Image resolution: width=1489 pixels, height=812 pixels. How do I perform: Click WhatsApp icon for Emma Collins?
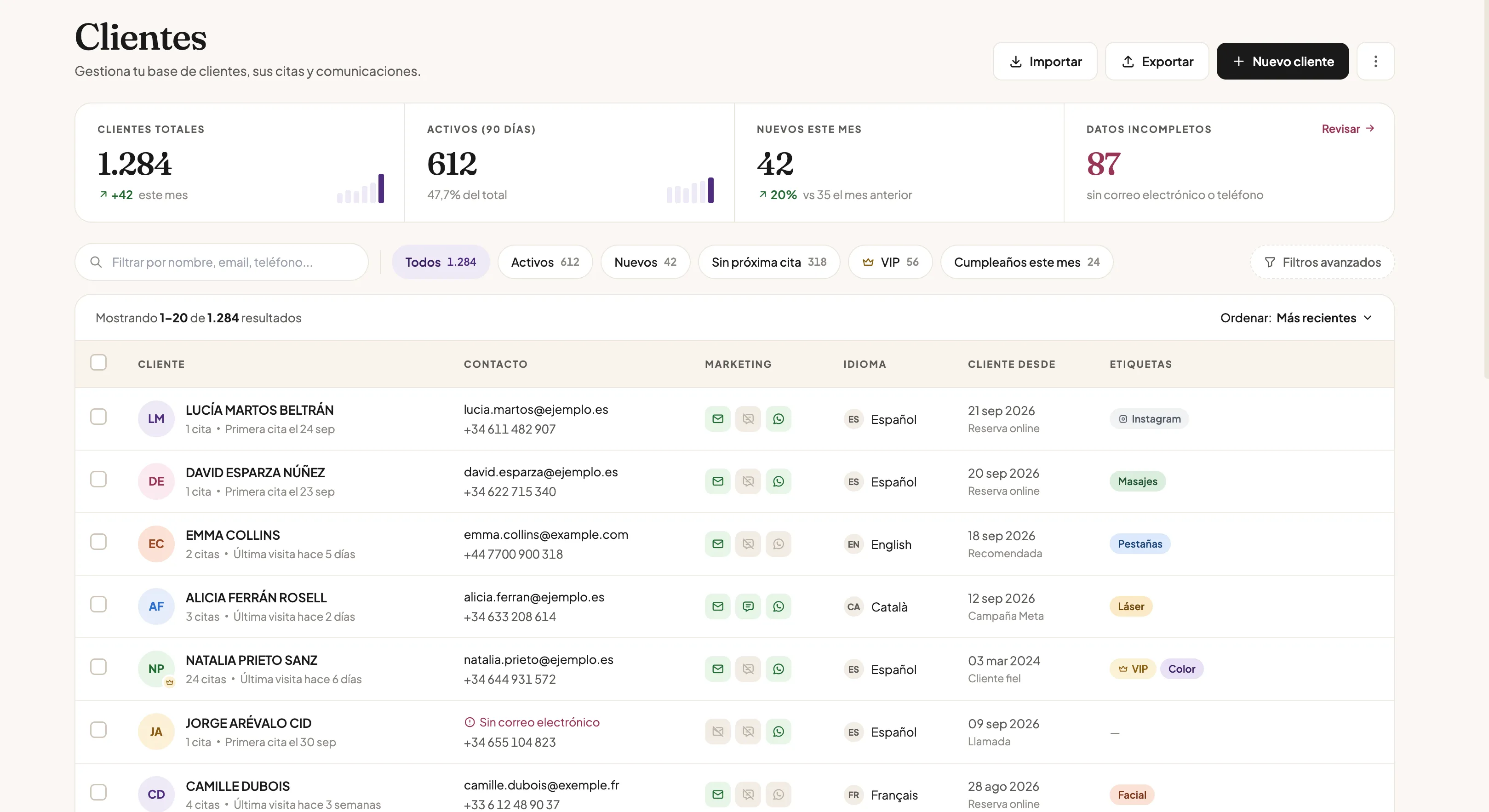pyautogui.click(x=778, y=544)
